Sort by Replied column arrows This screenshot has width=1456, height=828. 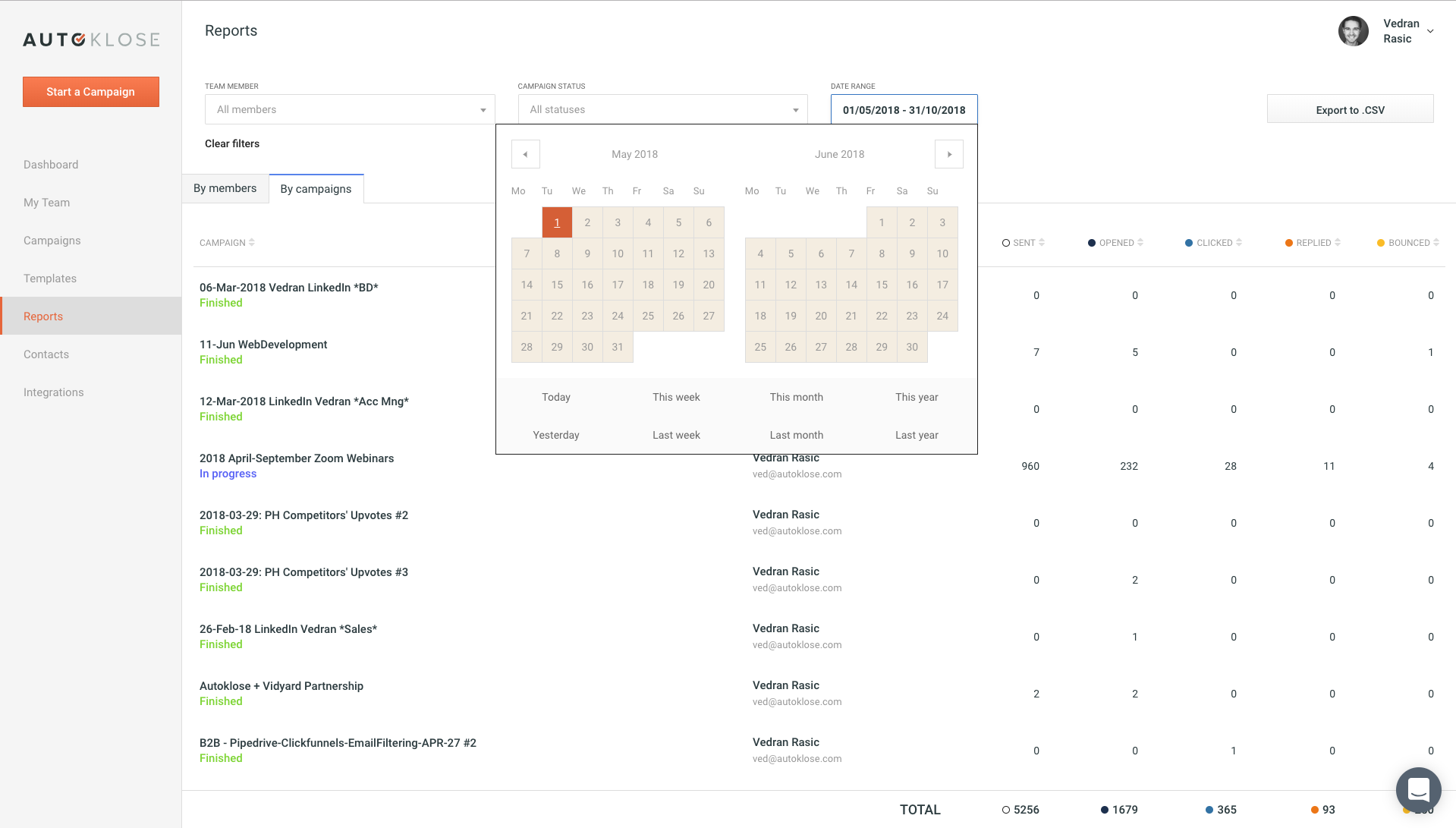tap(1338, 243)
